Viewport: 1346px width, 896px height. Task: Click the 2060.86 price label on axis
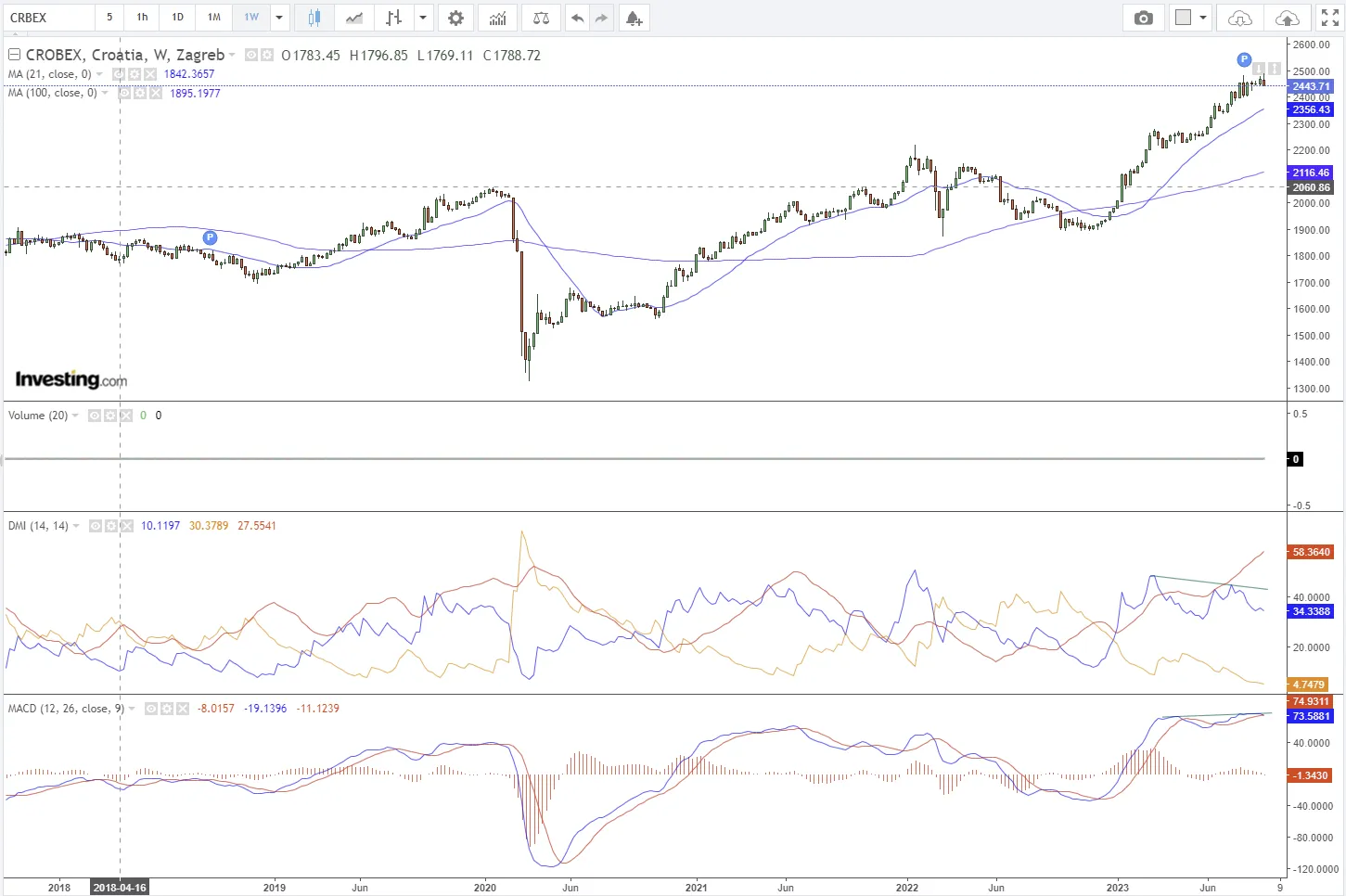pyautogui.click(x=1311, y=187)
